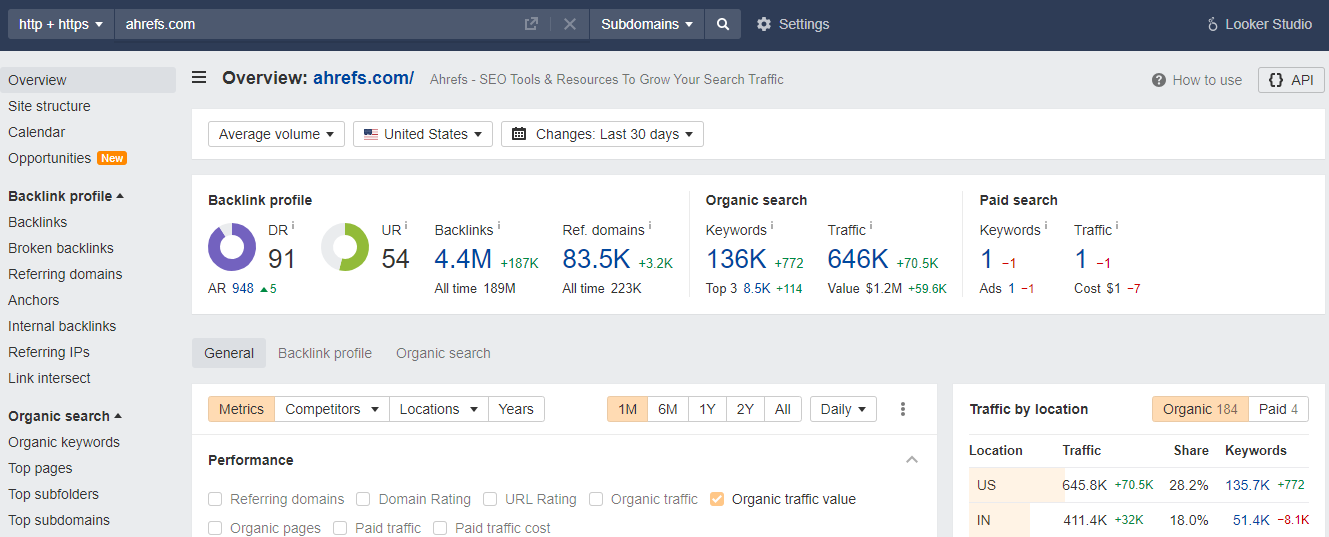Run the search magnifier button
The width and height of the screenshot is (1329, 537).
tap(723, 24)
